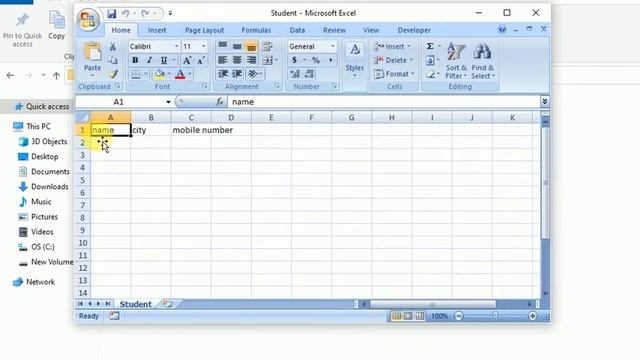Image resolution: width=640 pixels, height=360 pixels.
Task: Activate the Format Painter brush
Action: tap(113, 74)
